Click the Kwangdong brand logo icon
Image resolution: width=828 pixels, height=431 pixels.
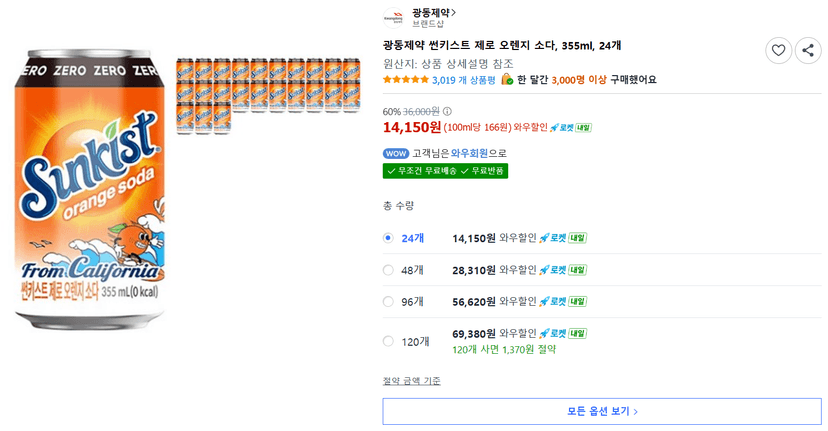pyautogui.click(x=393, y=18)
